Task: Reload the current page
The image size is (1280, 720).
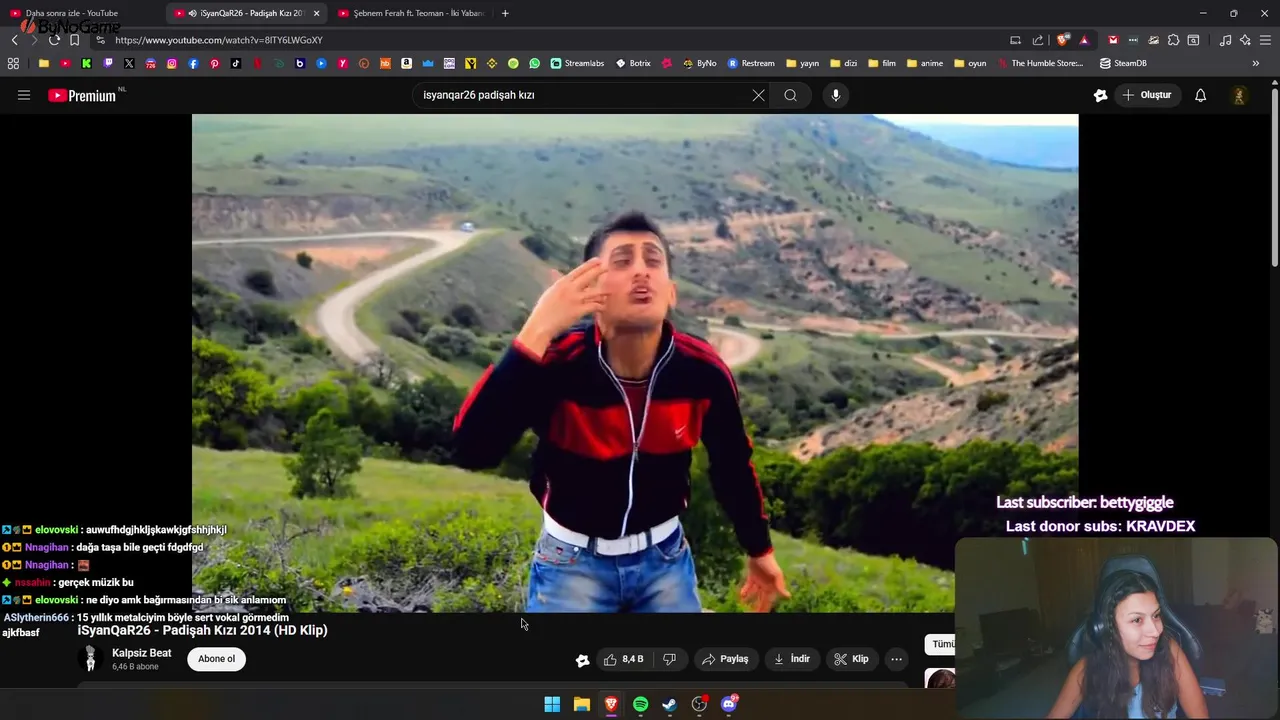Action: 54,40
